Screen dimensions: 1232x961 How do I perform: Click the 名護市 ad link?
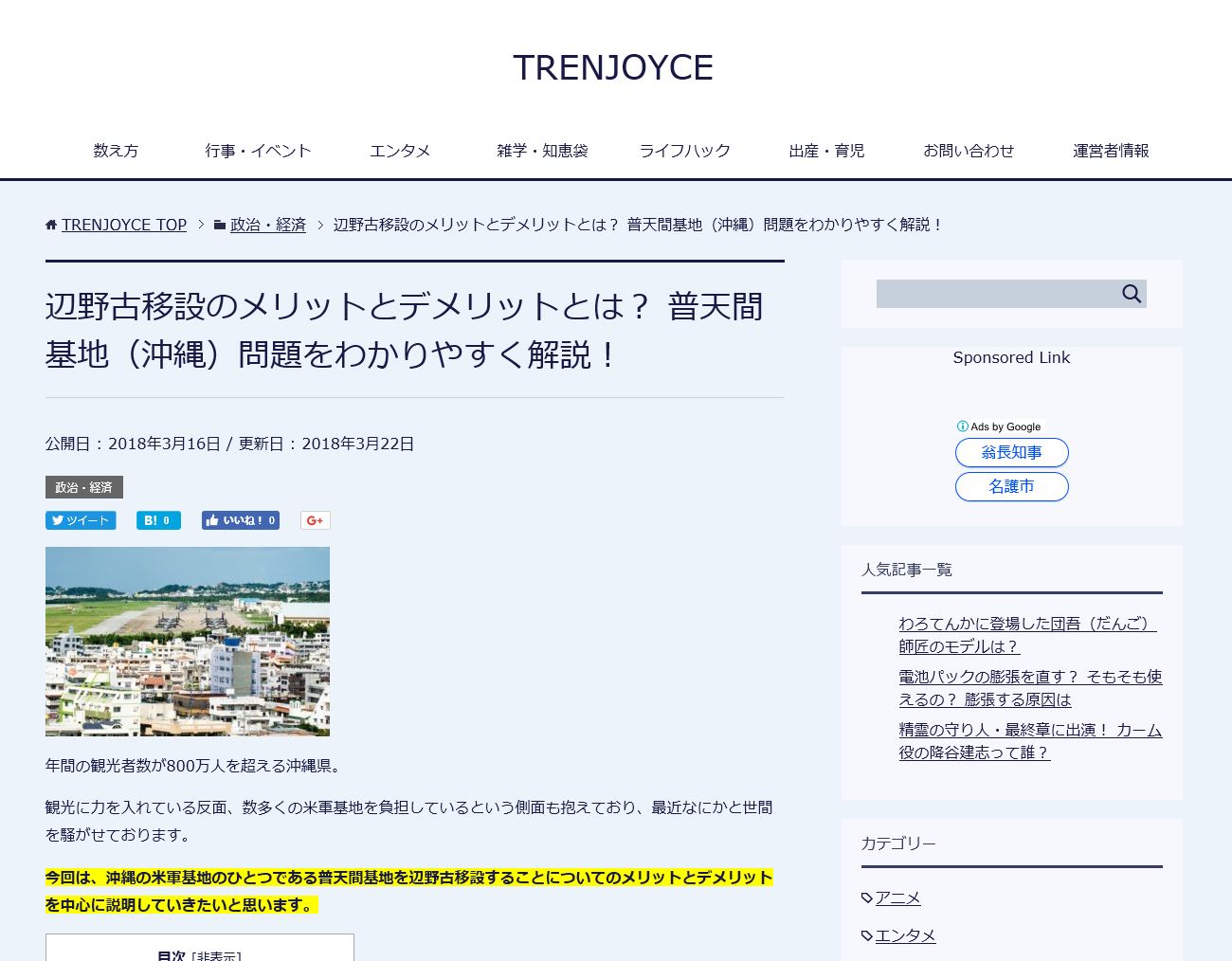click(1011, 487)
